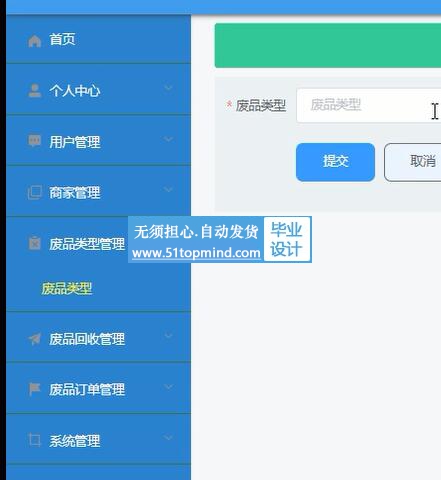This screenshot has height=480, width=441.
Task: Expand the 系统管理 chevron arrow
Action: pyautogui.click(x=168, y=437)
